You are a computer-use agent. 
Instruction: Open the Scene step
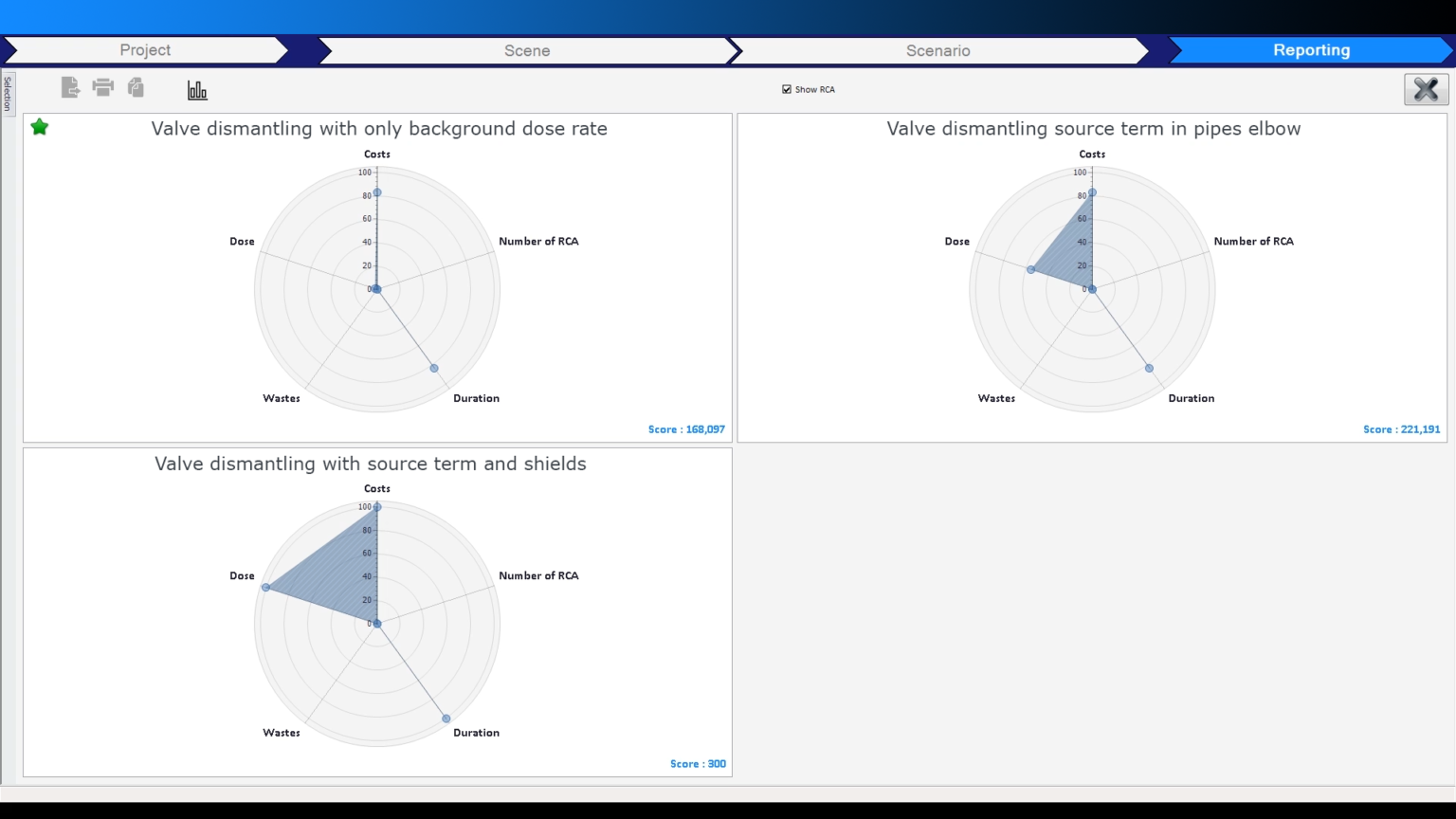coord(526,50)
